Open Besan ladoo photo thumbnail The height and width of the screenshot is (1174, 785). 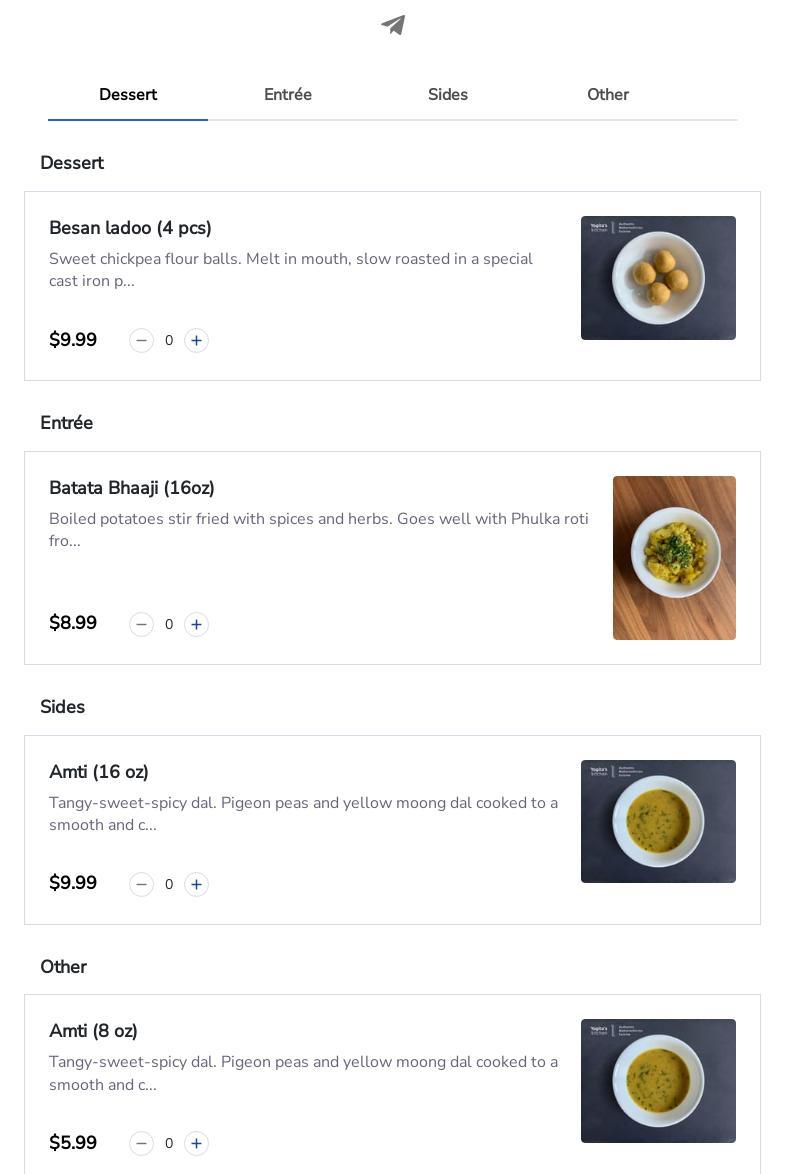[658, 278]
